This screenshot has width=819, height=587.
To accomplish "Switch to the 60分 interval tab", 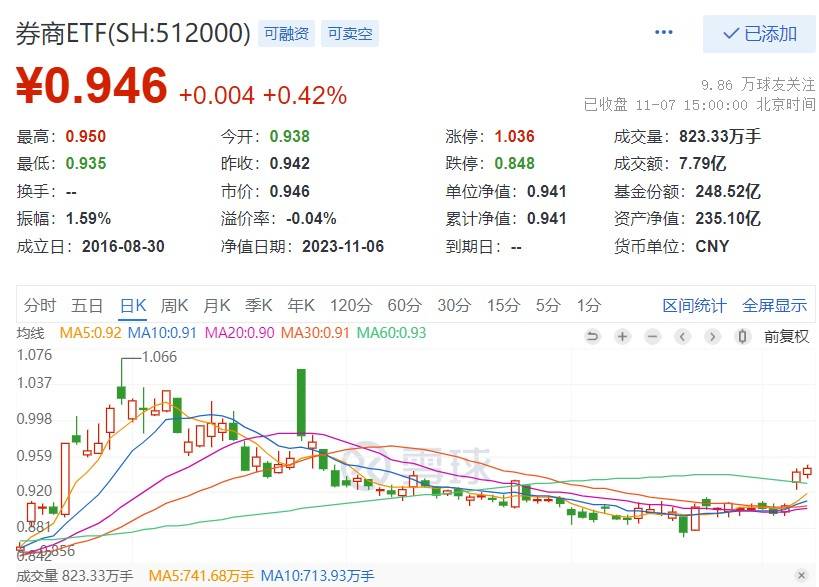I will (403, 305).
